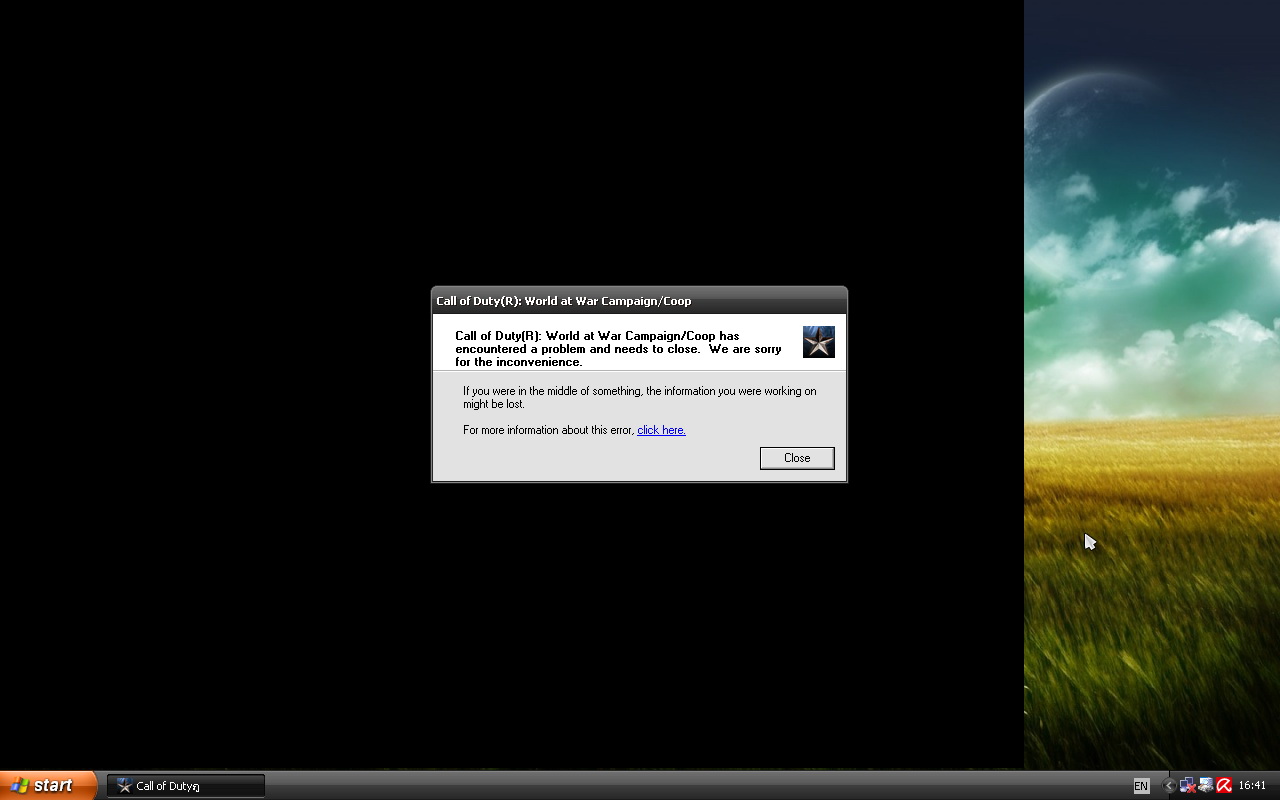The height and width of the screenshot is (800, 1280).
Task: Click the Close button in the error dialog
Action: coord(797,458)
